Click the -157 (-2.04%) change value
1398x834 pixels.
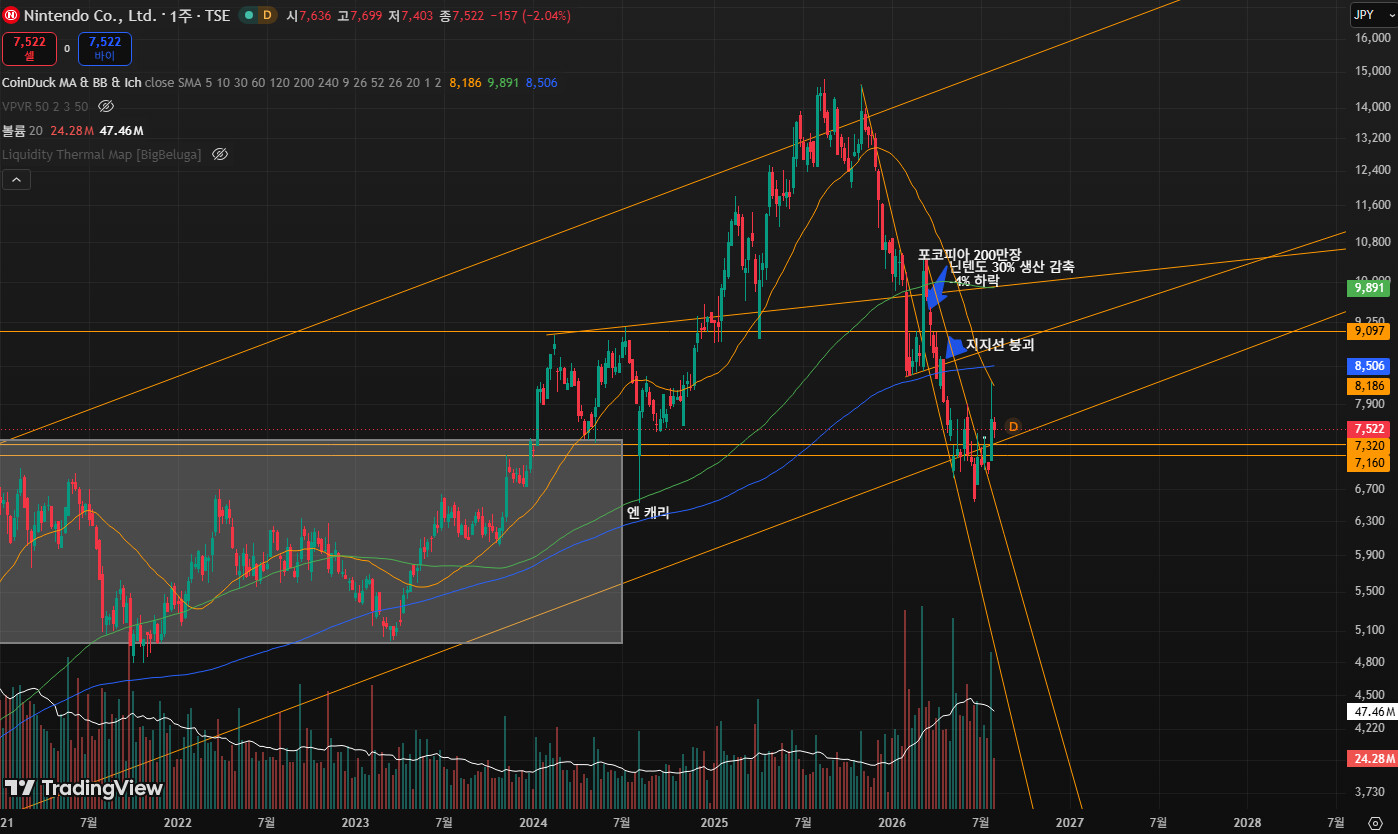click(531, 15)
